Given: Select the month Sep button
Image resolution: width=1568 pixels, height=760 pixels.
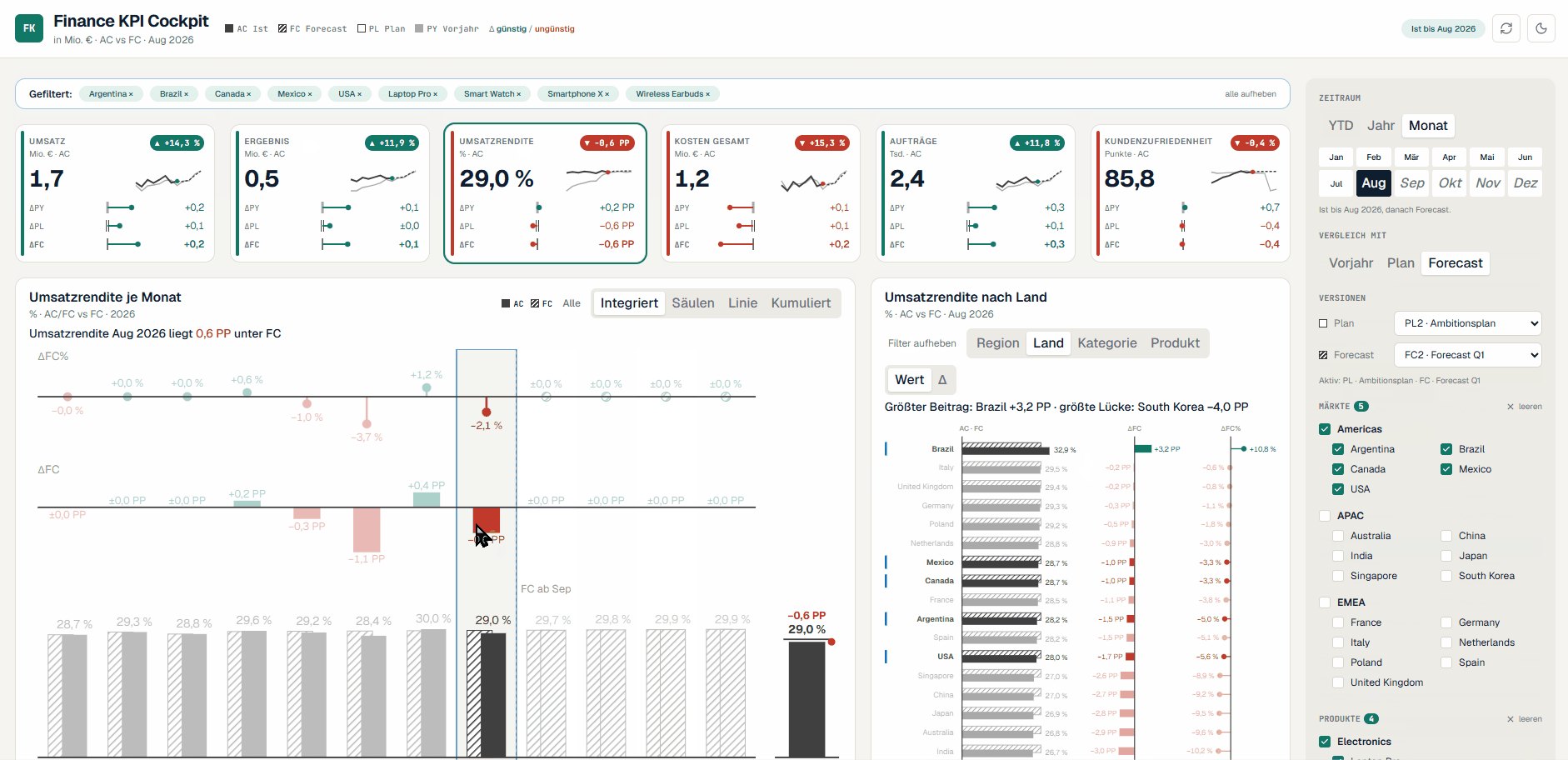Looking at the screenshot, I should point(1412,183).
